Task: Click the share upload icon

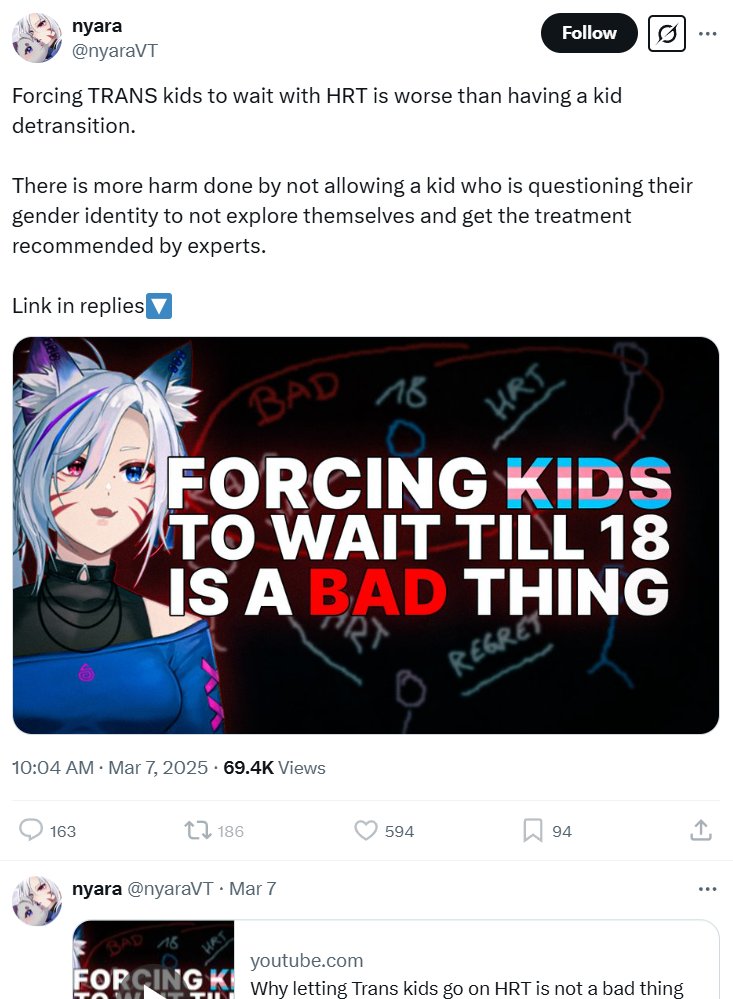Action: pos(700,831)
